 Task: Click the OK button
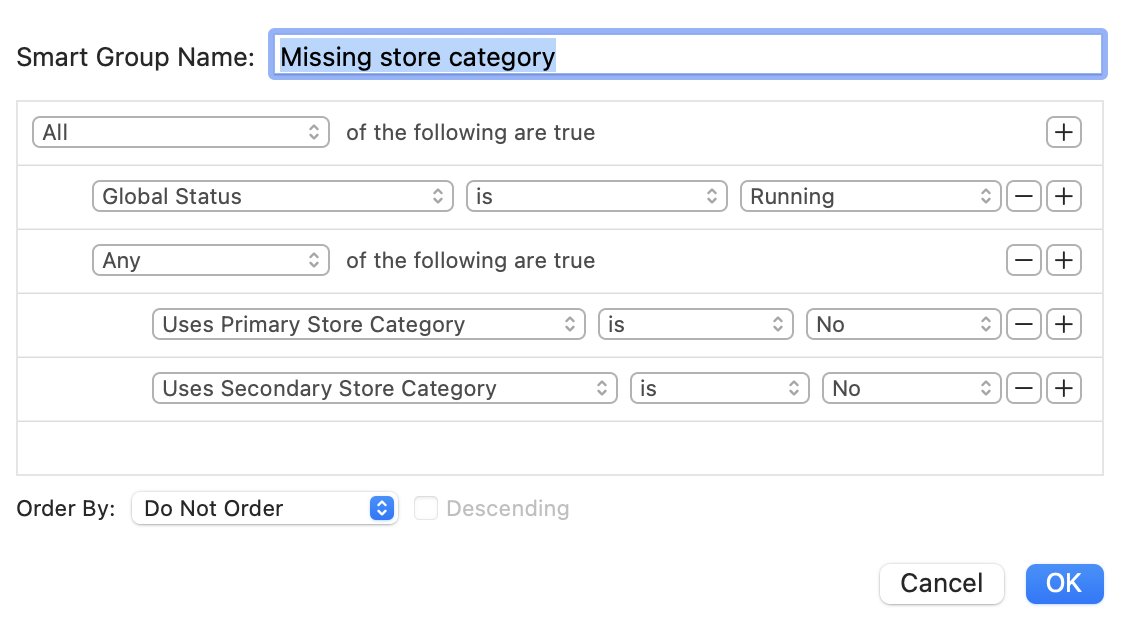[x=1064, y=583]
